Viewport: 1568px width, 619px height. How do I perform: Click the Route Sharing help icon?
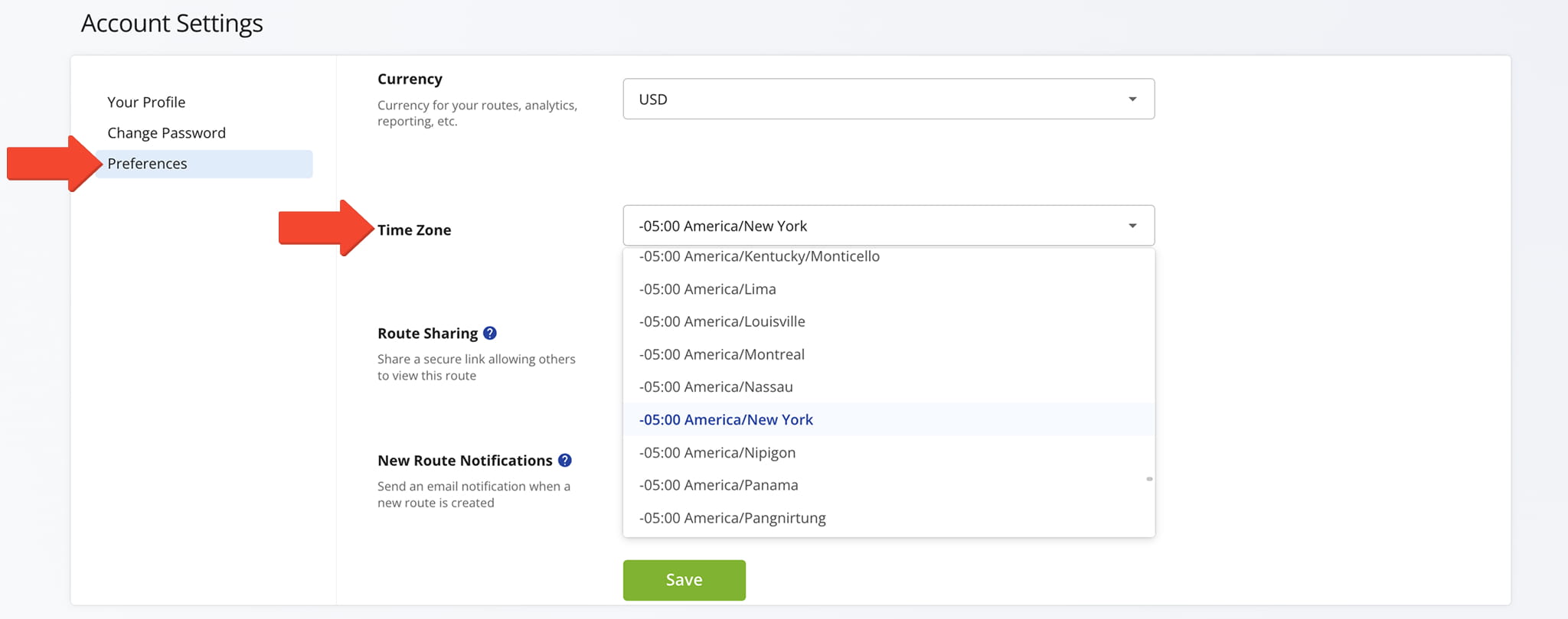click(490, 333)
